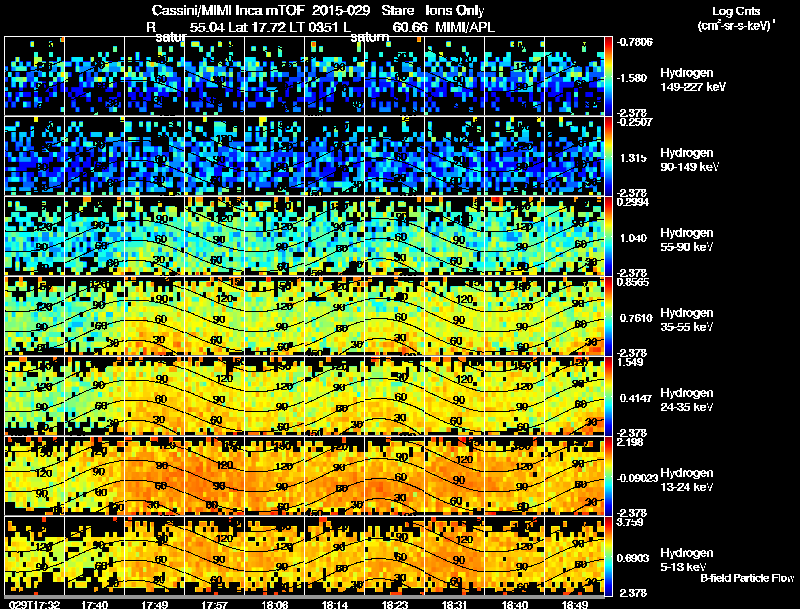
Task: Click the '18:14' time axis label
Action: (335, 604)
